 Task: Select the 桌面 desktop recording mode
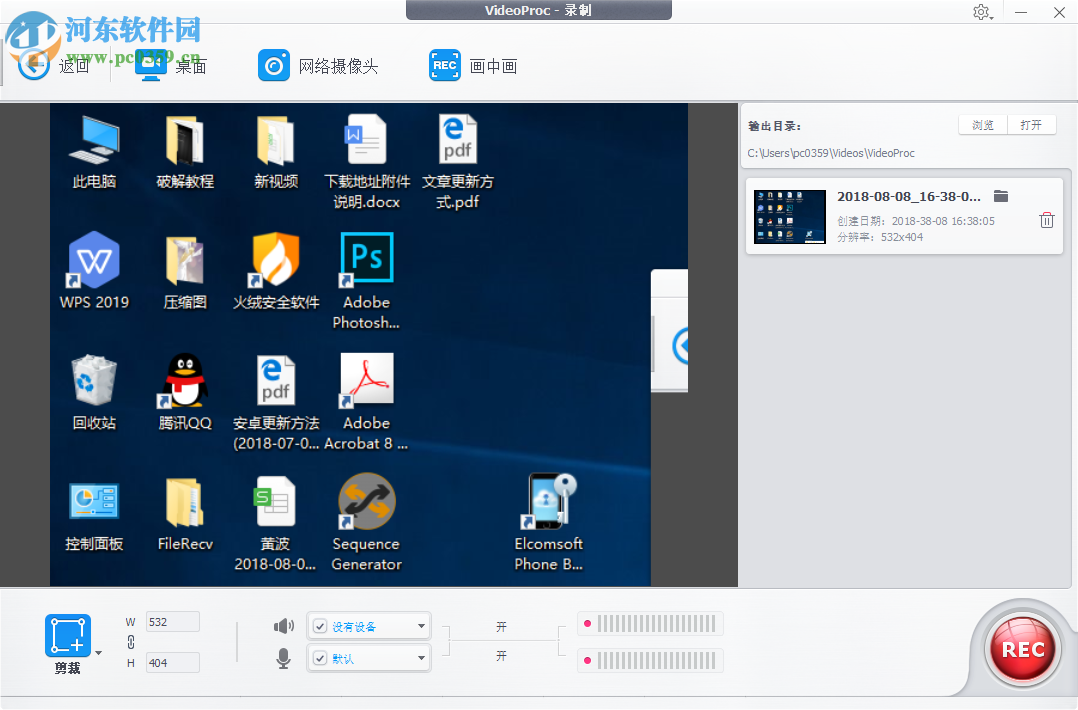pos(170,66)
